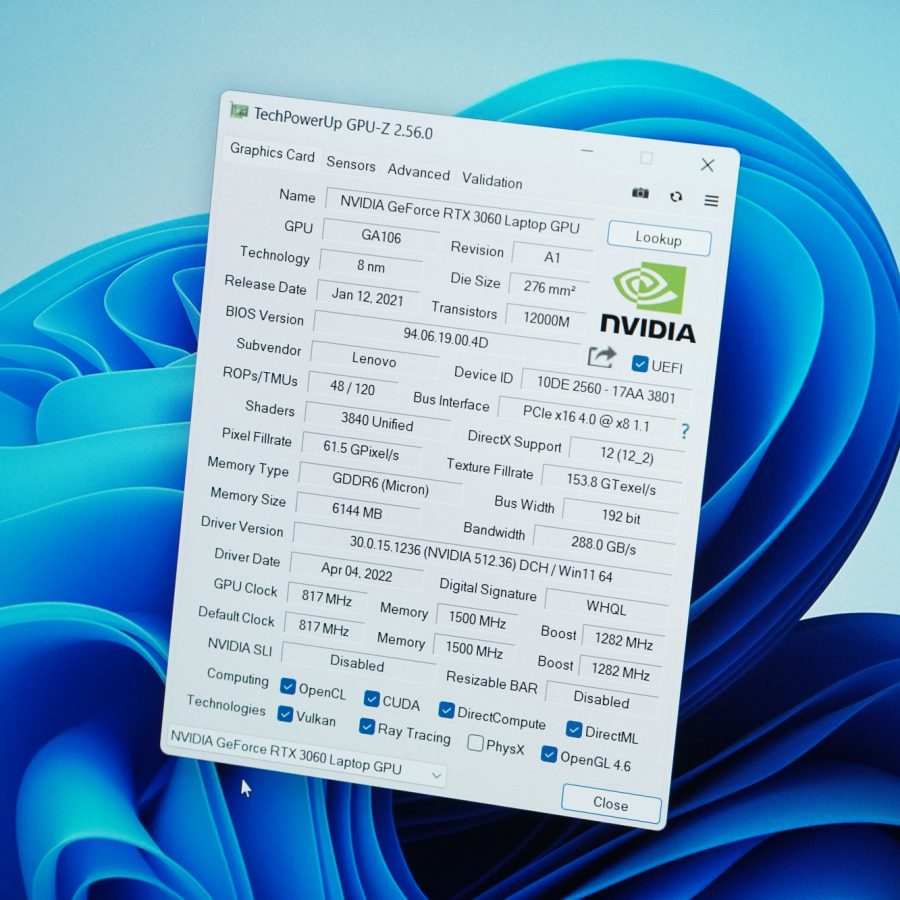900x900 pixels.
Task: Click the Subvendor value Lenovo
Action: [374, 360]
